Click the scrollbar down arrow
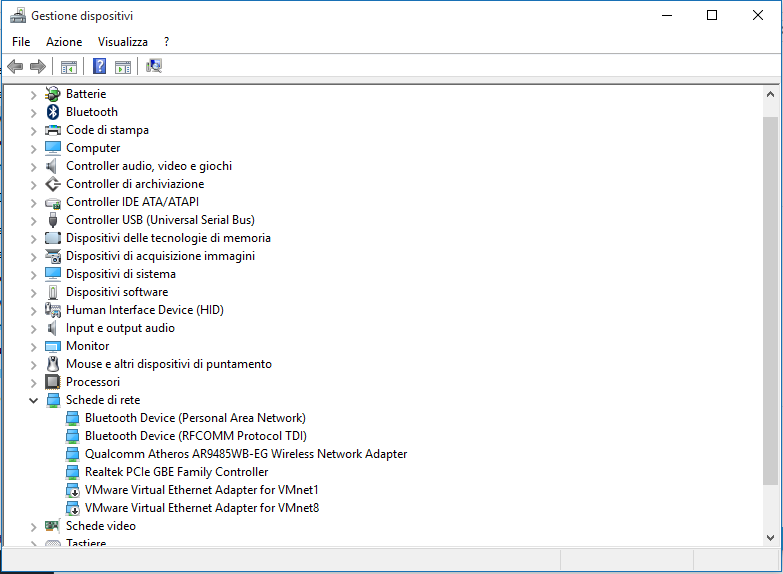Viewport: 783px width, 574px height. pos(770,538)
